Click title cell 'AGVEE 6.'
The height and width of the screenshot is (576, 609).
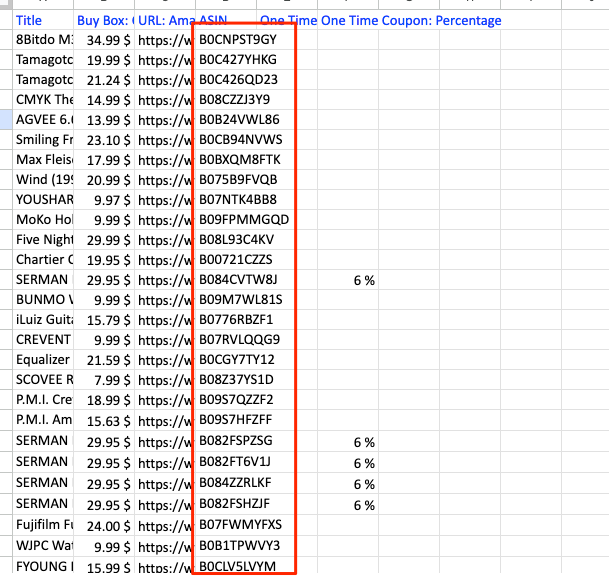point(43,120)
